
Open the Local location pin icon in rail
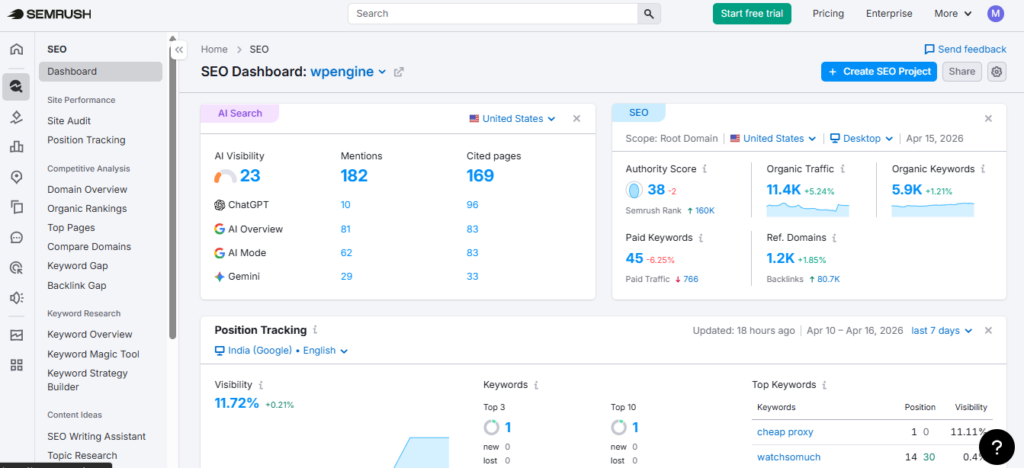[x=16, y=177]
